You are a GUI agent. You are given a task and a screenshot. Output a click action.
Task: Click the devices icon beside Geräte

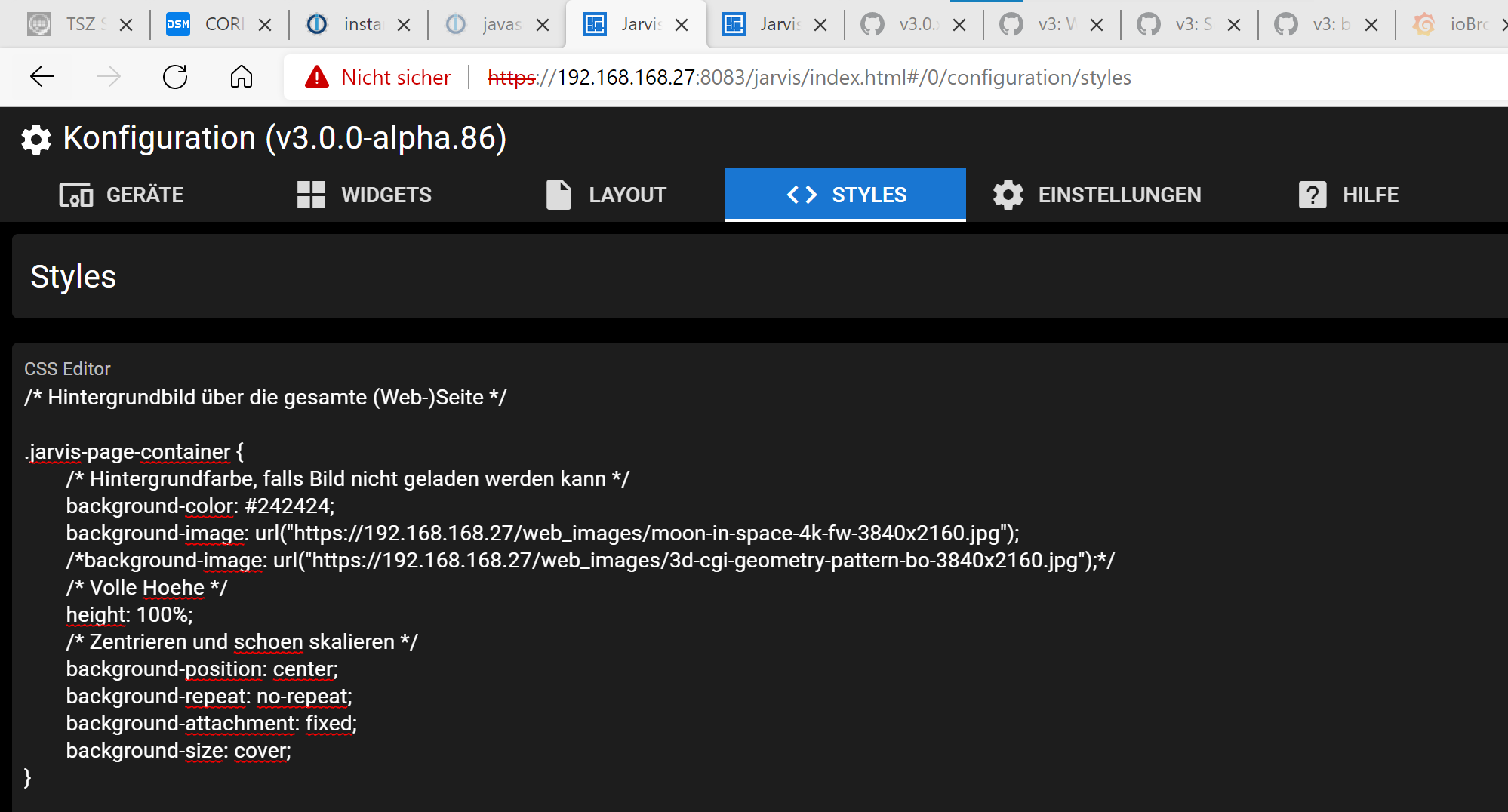point(76,195)
